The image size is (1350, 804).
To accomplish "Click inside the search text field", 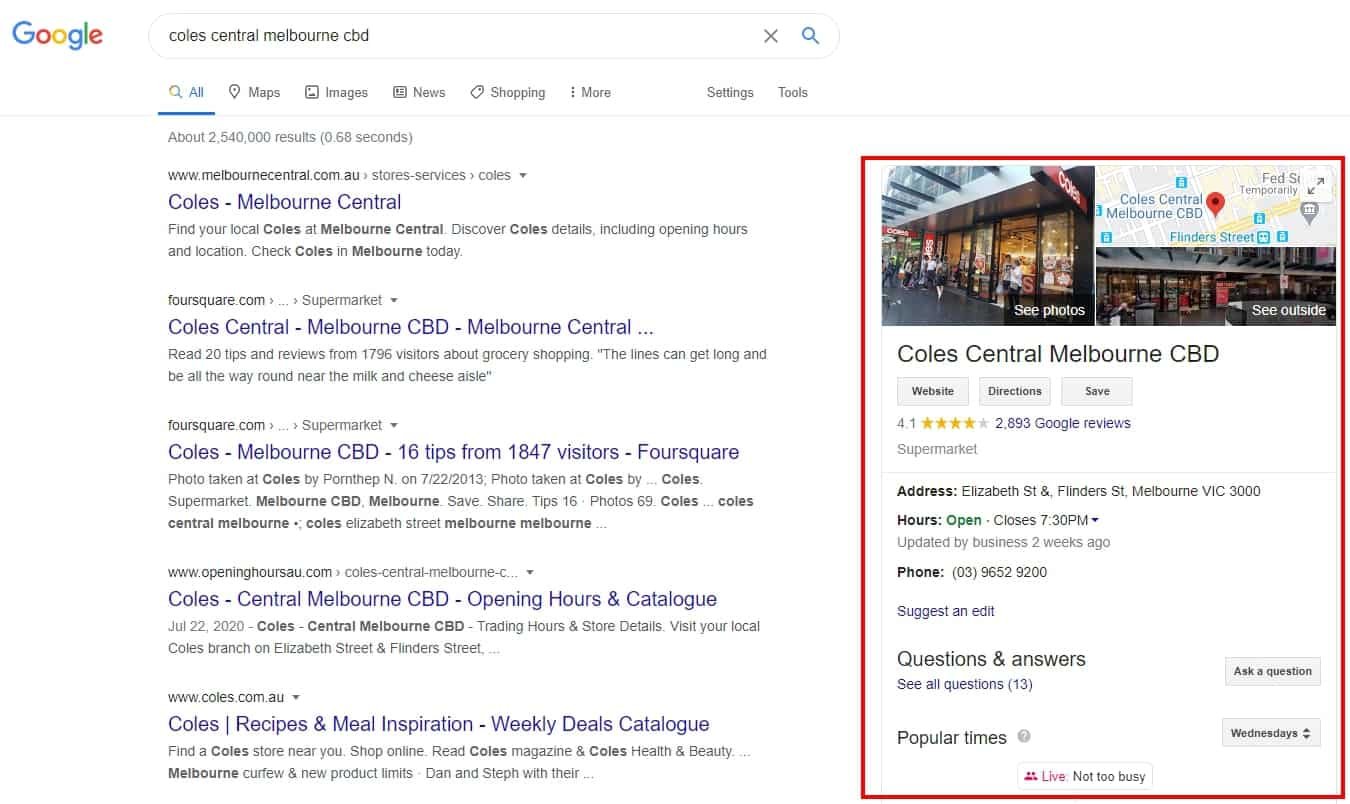I will pyautogui.click(x=450, y=36).
